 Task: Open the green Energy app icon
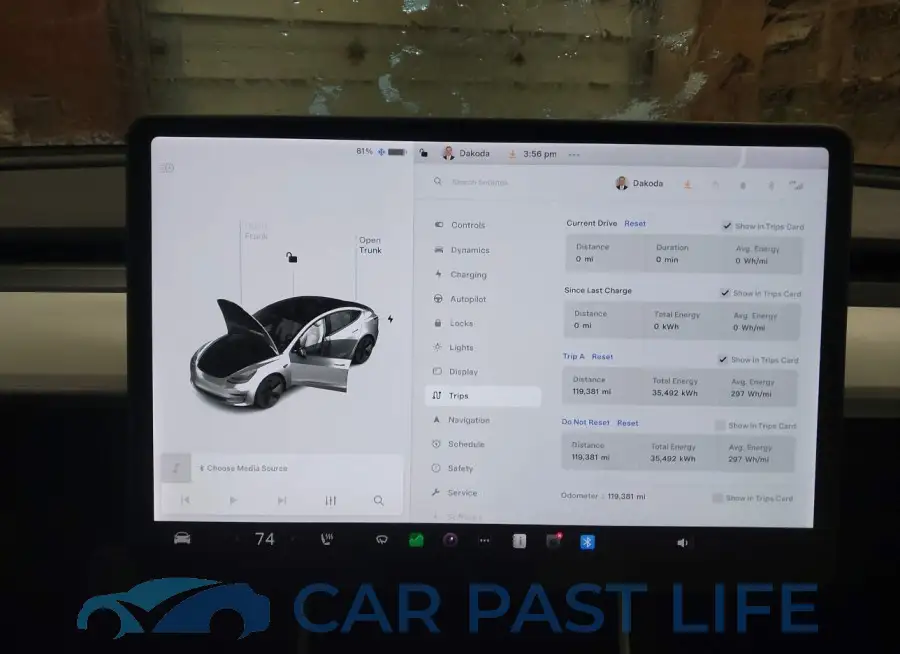416,540
